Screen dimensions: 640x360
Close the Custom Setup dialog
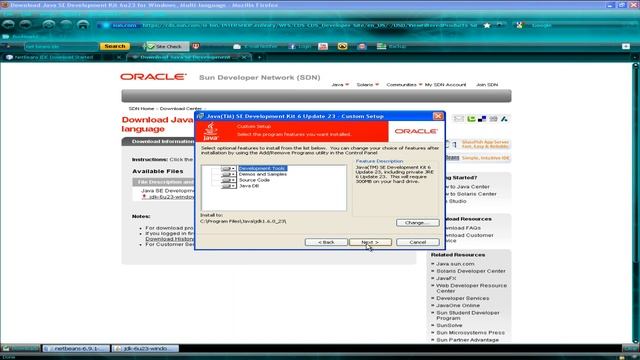tap(438, 116)
